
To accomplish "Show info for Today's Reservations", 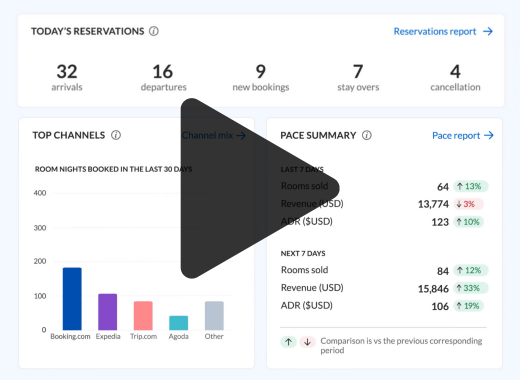I will click(x=154, y=31).
